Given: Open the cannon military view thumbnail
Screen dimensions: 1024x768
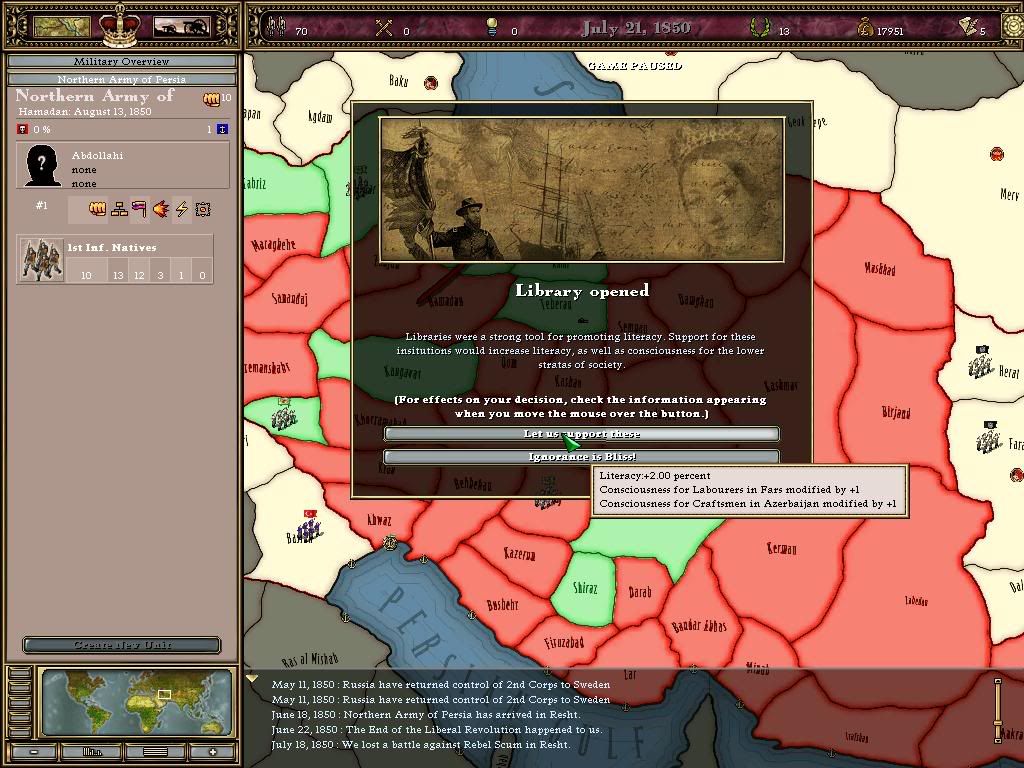Looking at the screenshot, I should (x=182, y=27).
